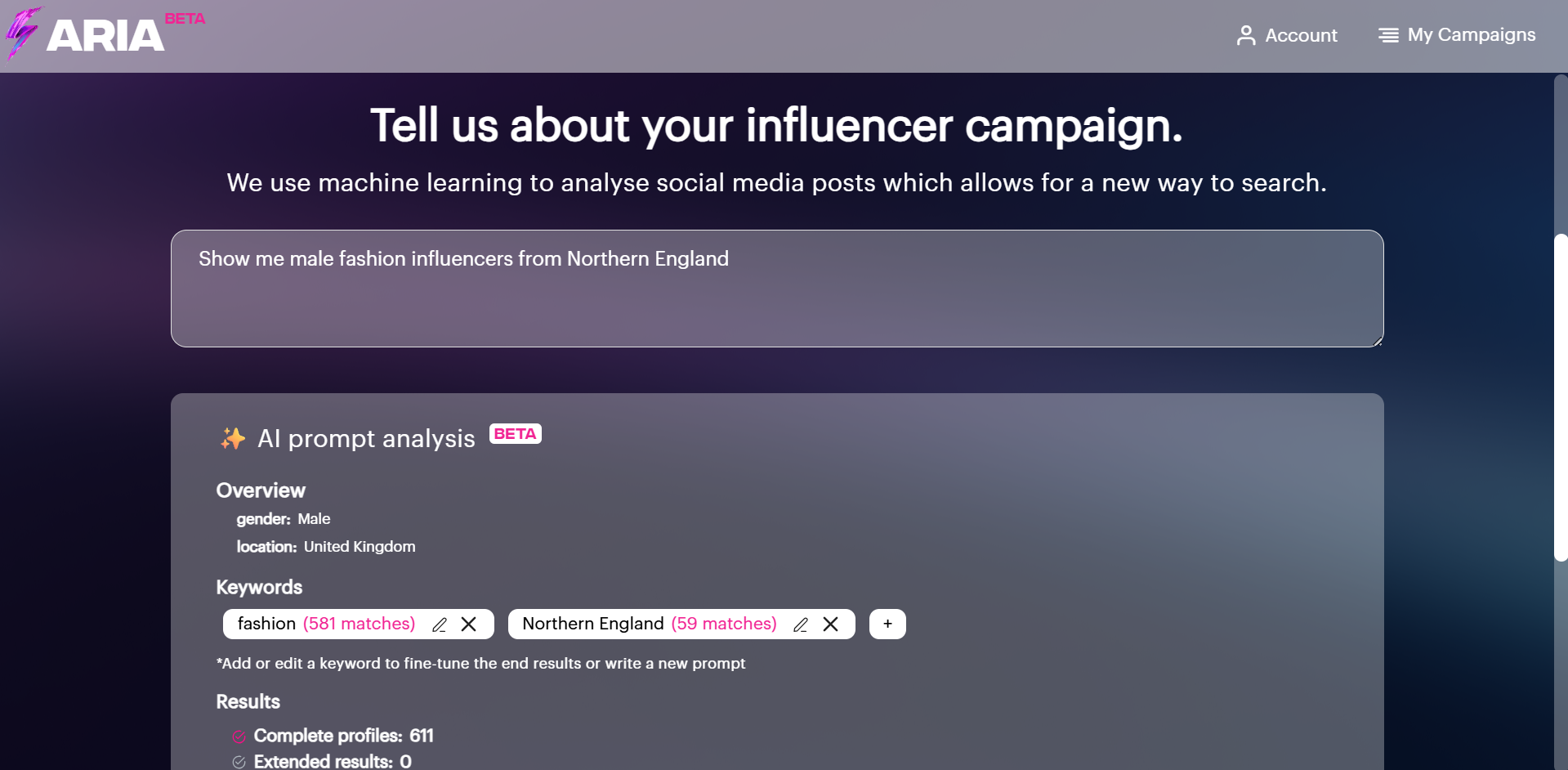Select the Northern England keyword chip
Image resolution: width=1568 pixels, height=770 pixels.
pos(592,624)
